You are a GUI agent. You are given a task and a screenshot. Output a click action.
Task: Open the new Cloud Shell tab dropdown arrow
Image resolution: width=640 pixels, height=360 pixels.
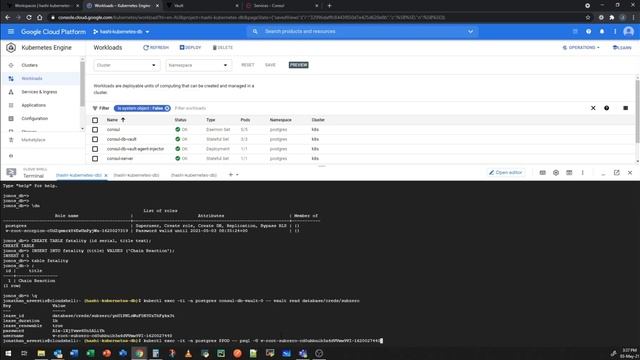(237, 175)
